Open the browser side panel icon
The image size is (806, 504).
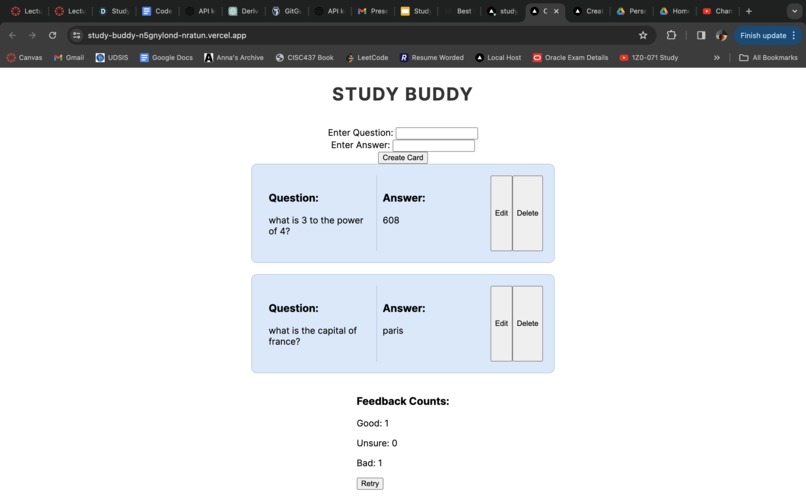pyautogui.click(x=701, y=35)
